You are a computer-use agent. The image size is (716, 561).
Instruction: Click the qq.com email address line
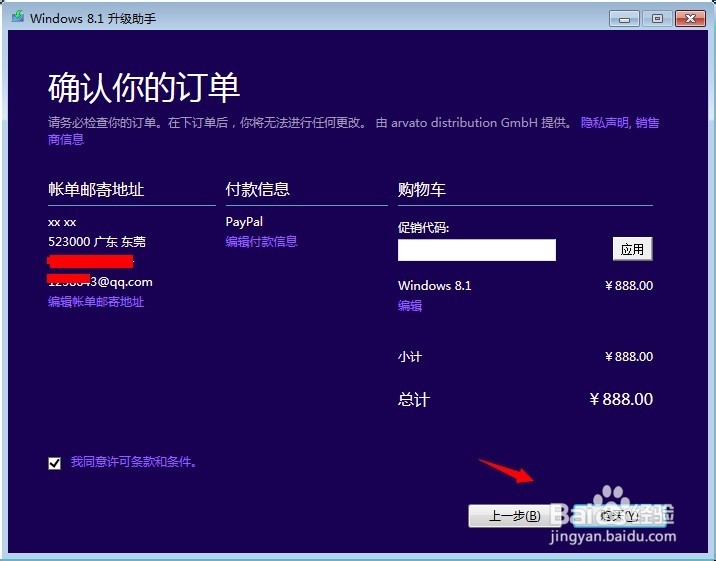pyautogui.click(x=100, y=282)
